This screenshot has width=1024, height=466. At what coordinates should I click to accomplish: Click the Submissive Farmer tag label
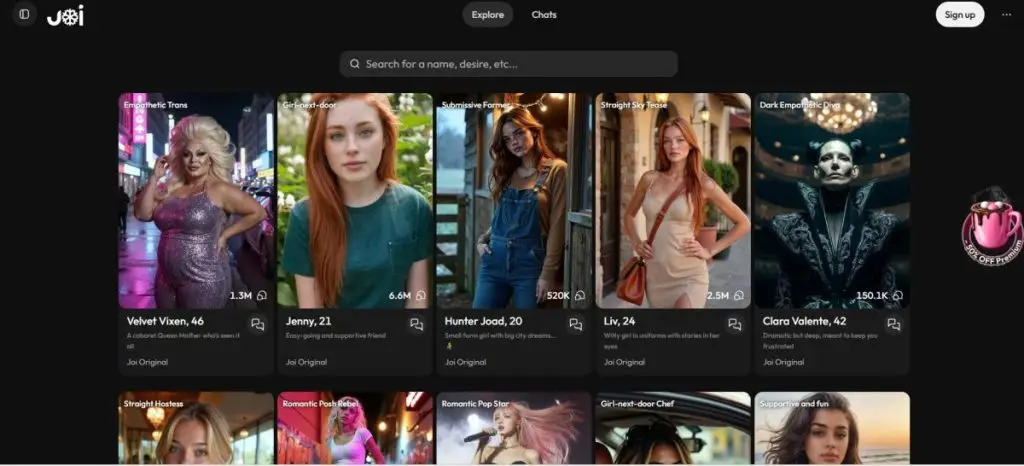(x=475, y=104)
